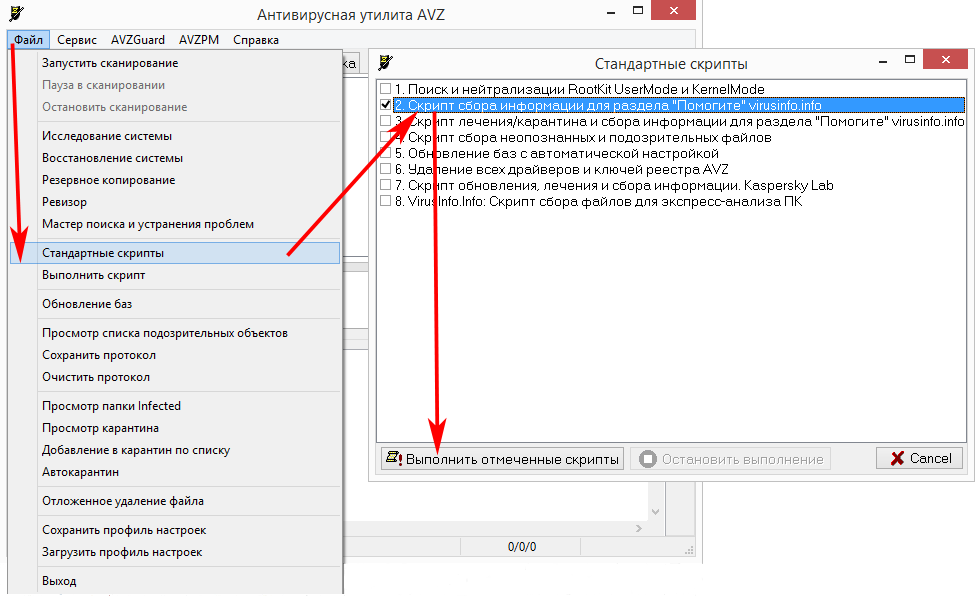This screenshot has height=596, width=975.
Task: Check script 4 неопознанных файлов checkbox
Action: [x=386, y=137]
